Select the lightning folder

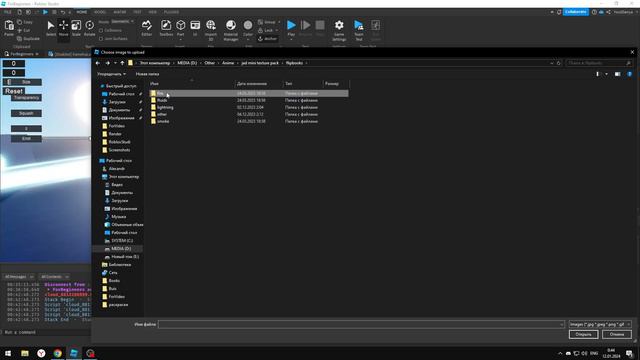click(165, 107)
